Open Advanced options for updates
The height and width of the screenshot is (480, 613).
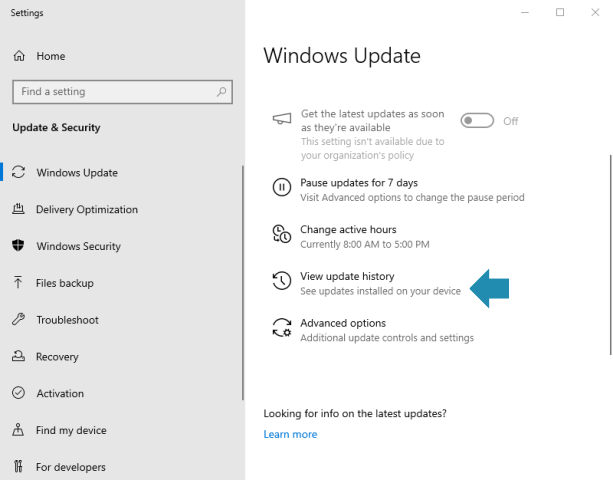click(343, 323)
